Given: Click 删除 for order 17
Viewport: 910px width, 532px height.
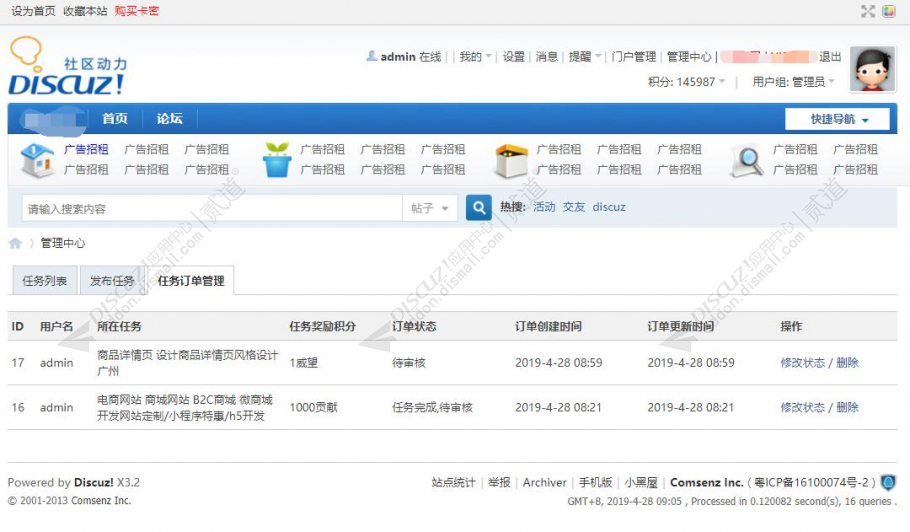Looking at the screenshot, I should tap(847, 363).
